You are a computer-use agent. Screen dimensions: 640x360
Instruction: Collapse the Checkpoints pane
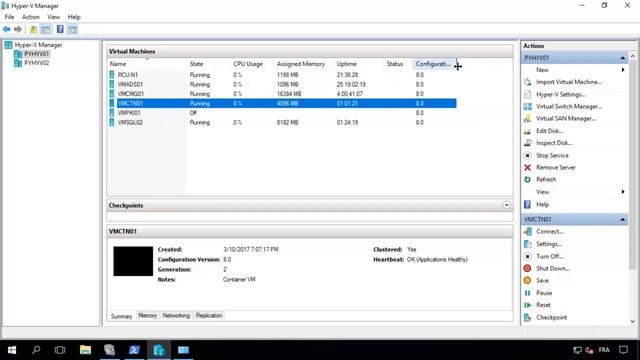pos(506,205)
